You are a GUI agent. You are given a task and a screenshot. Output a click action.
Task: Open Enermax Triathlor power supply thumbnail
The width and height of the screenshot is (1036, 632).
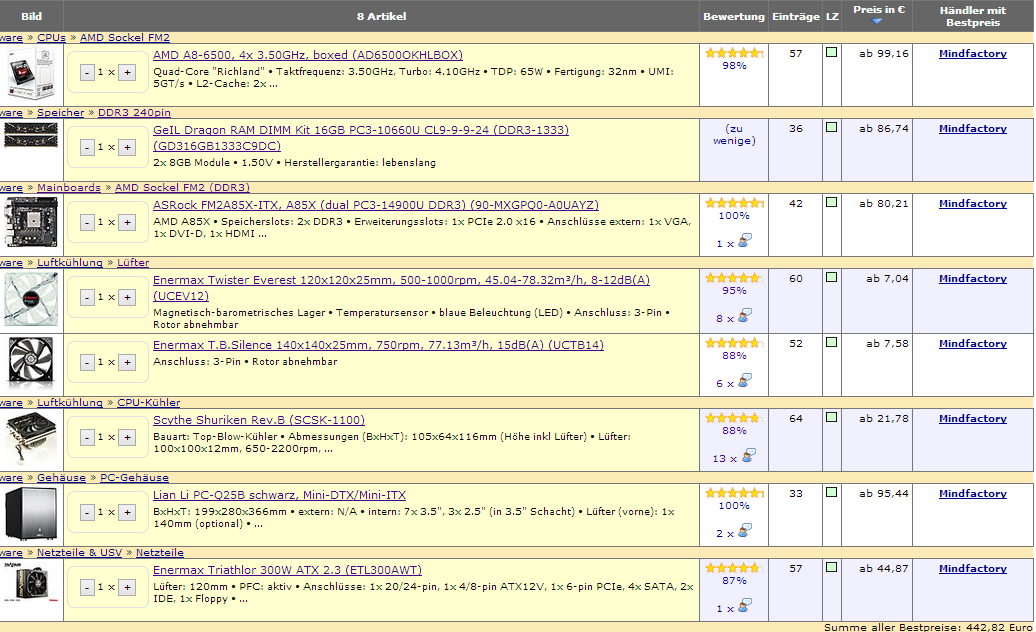click(x=31, y=583)
